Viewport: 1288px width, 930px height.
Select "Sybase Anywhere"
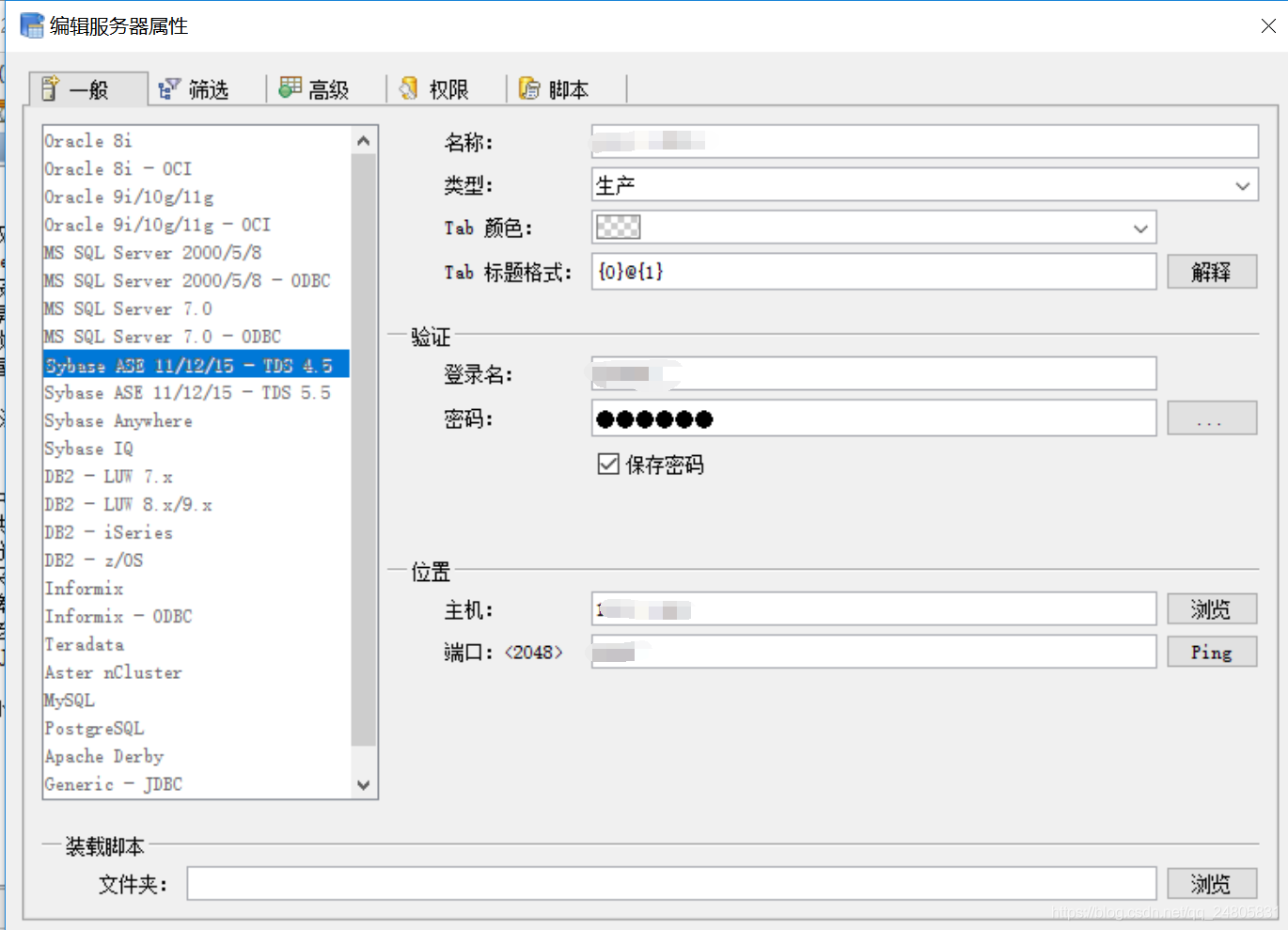point(196,420)
